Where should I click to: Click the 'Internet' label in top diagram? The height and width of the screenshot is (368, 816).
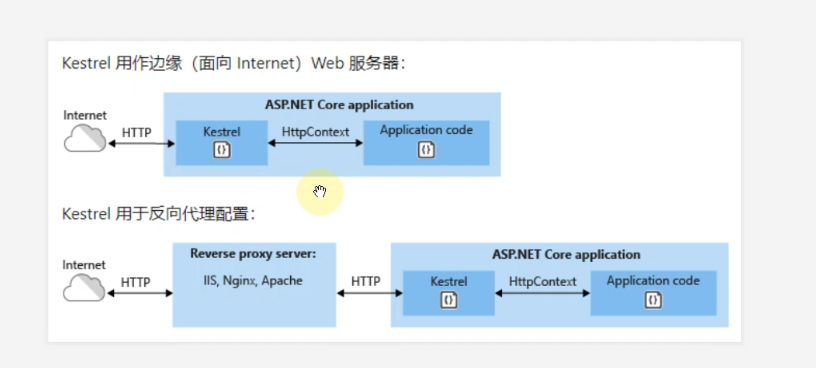click(x=85, y=115)
